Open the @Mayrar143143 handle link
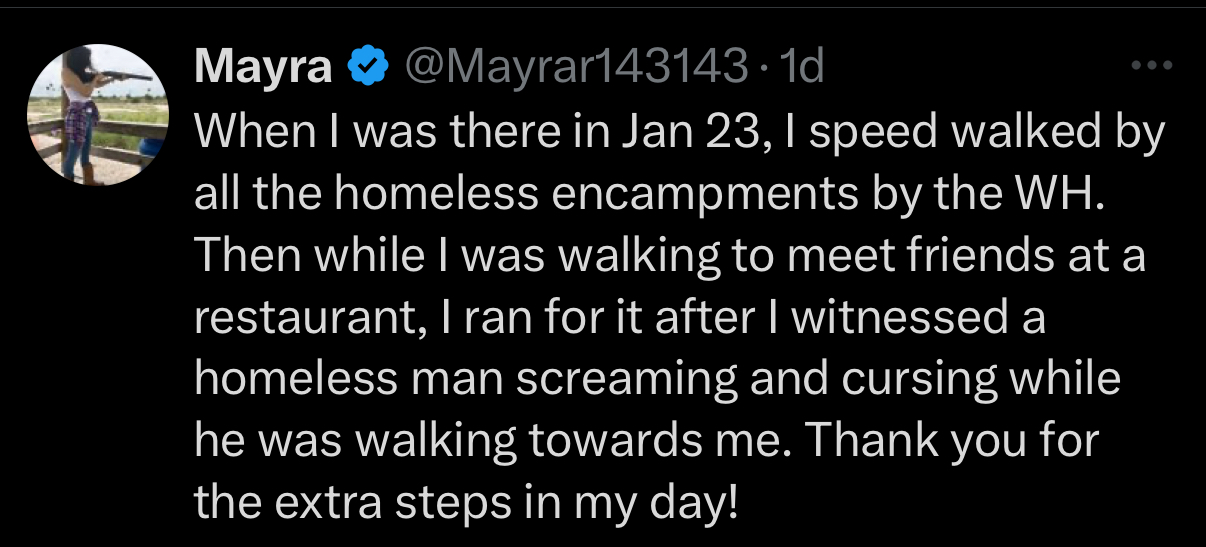The image size is (1206, 547). pyautogui.click(x=574, y=68)
